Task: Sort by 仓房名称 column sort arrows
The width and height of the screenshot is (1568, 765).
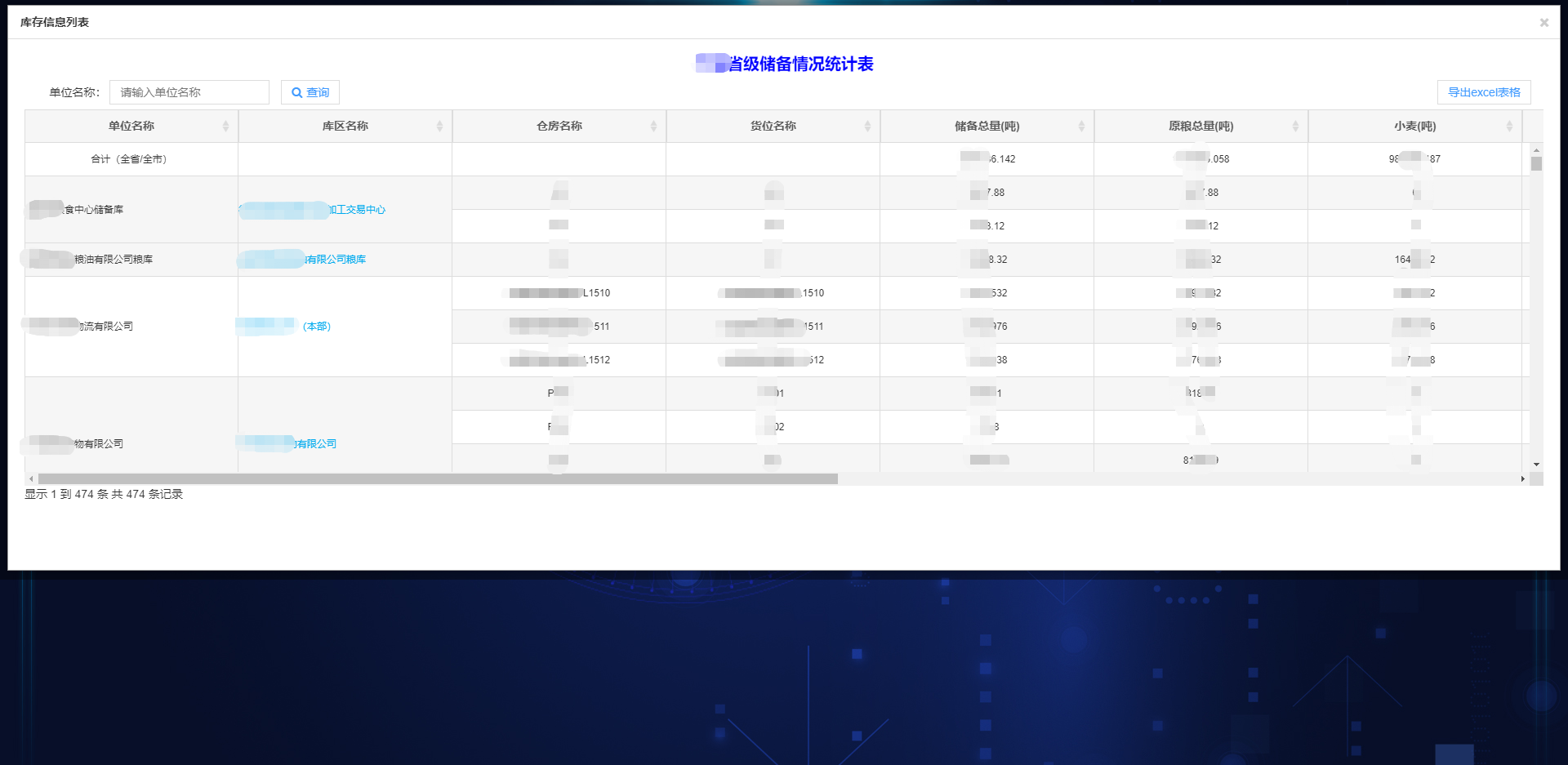Action: point(653,126)
